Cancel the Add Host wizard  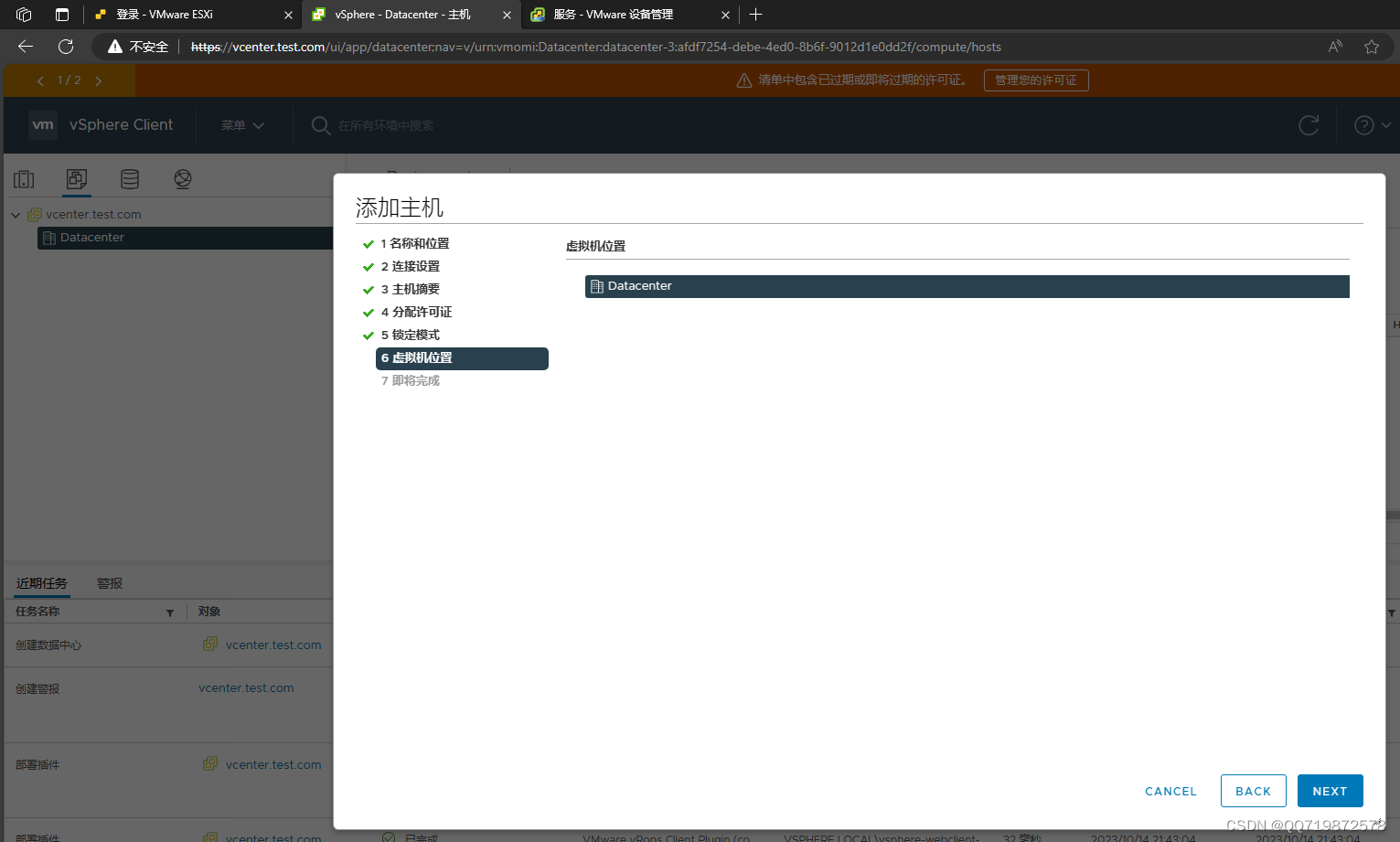(x=1170, y=791)
